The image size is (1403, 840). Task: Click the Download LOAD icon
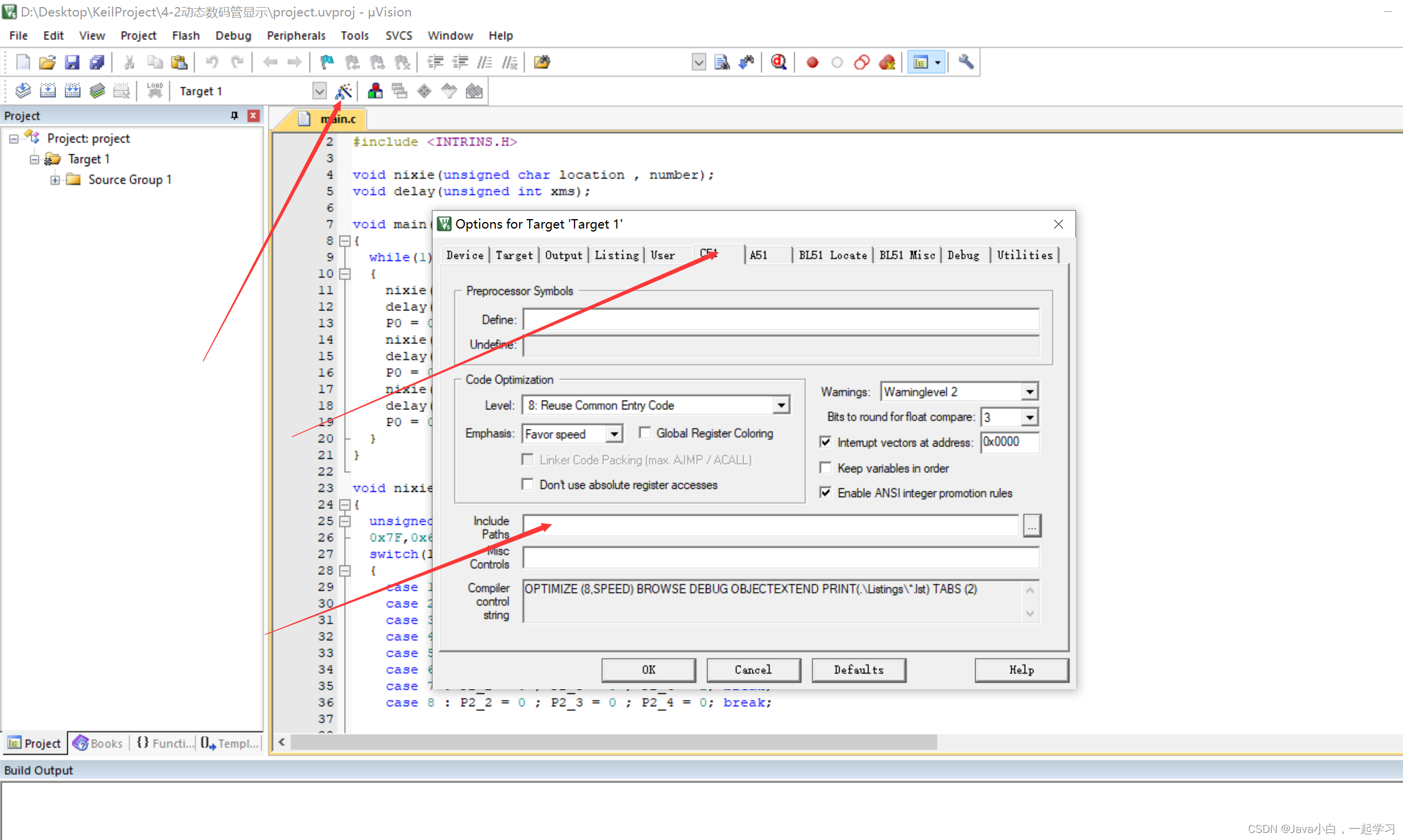(154, 91)
